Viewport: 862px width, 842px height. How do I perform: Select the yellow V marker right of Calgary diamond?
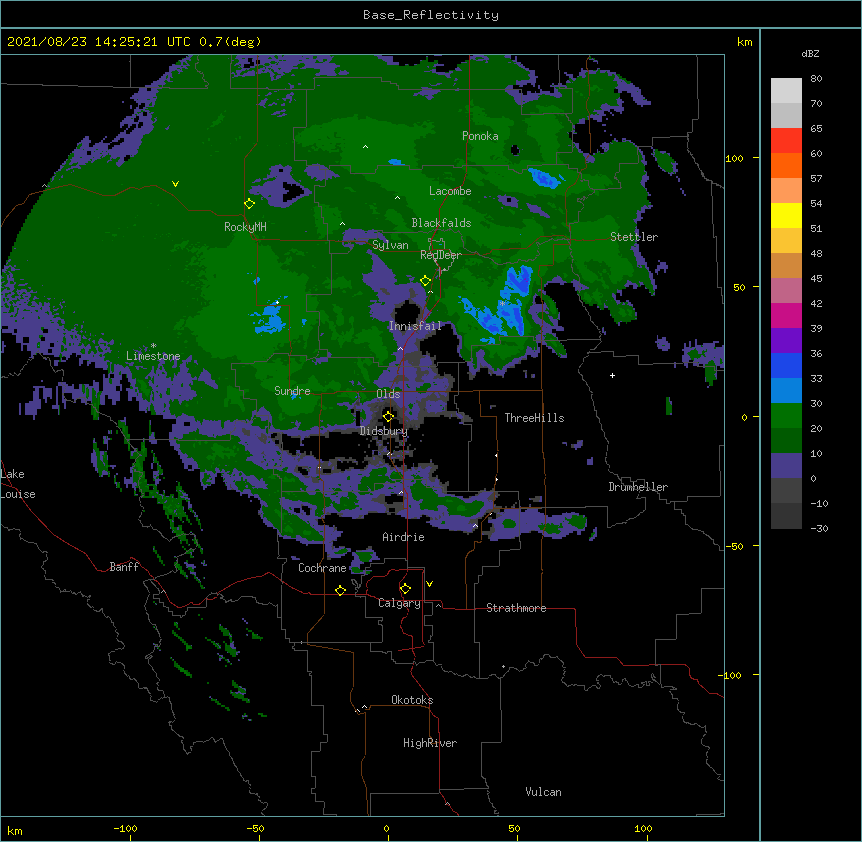pyautogui.click(x=429, y=584)
